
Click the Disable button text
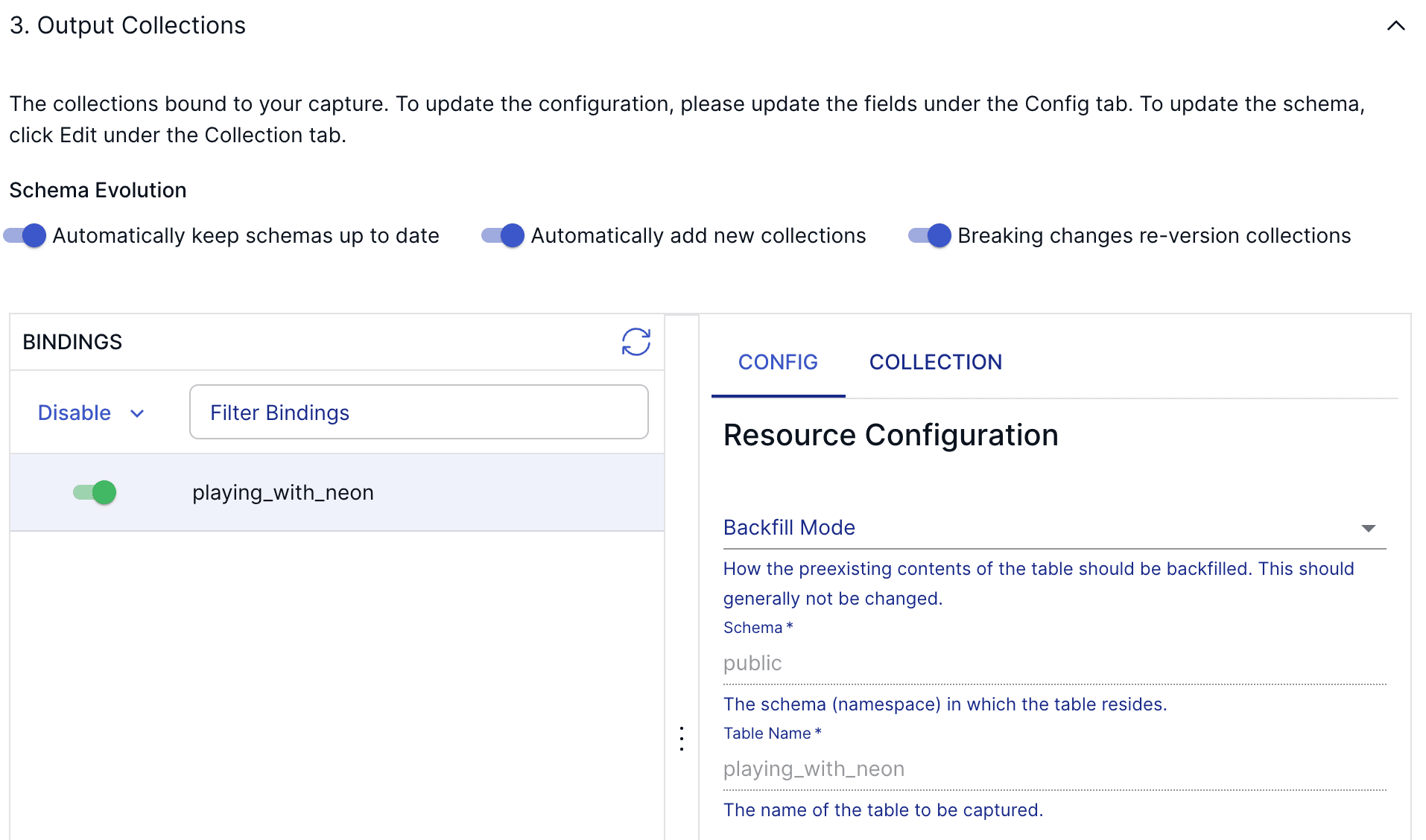click(75, 413)
